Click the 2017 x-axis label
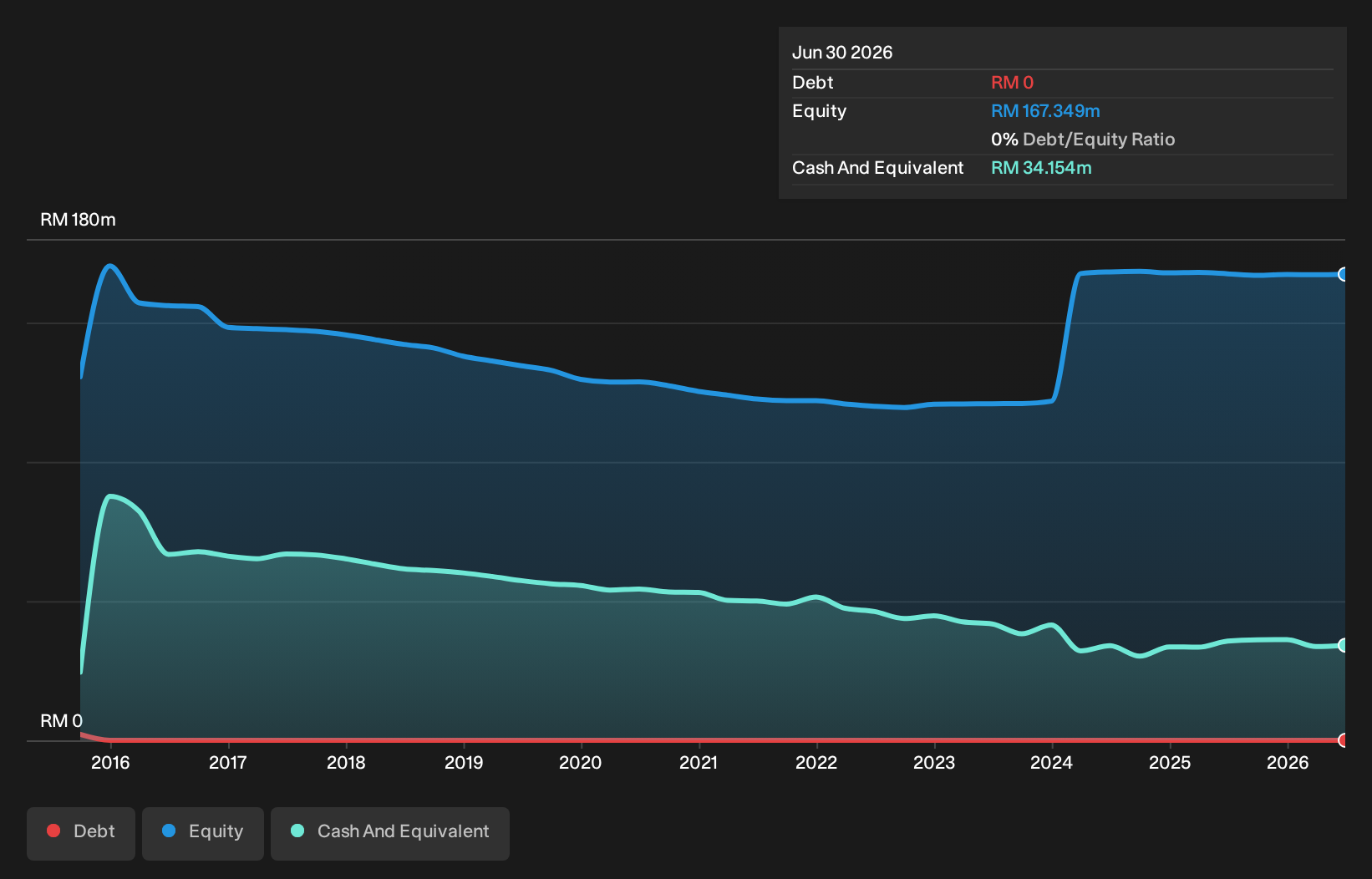 [228, 762]
